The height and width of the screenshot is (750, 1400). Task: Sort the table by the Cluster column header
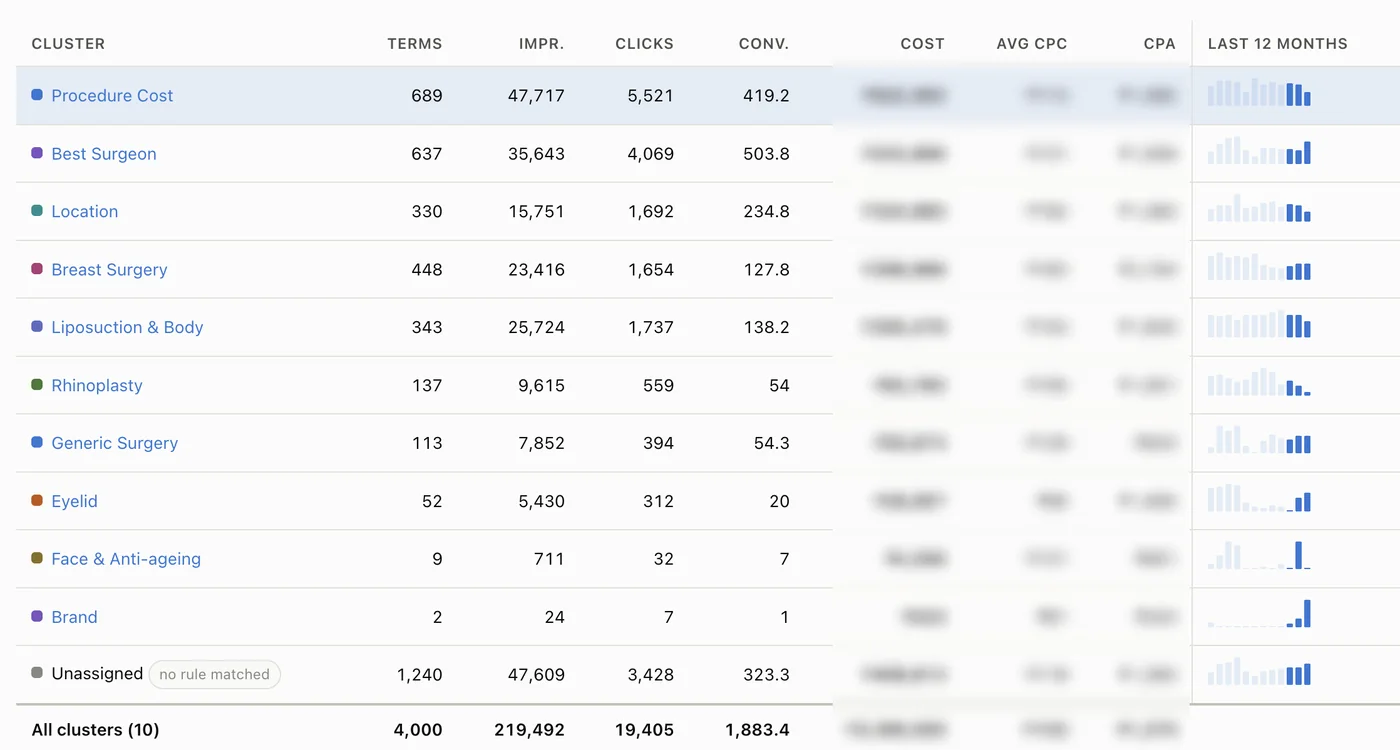(x=68, y=44)
